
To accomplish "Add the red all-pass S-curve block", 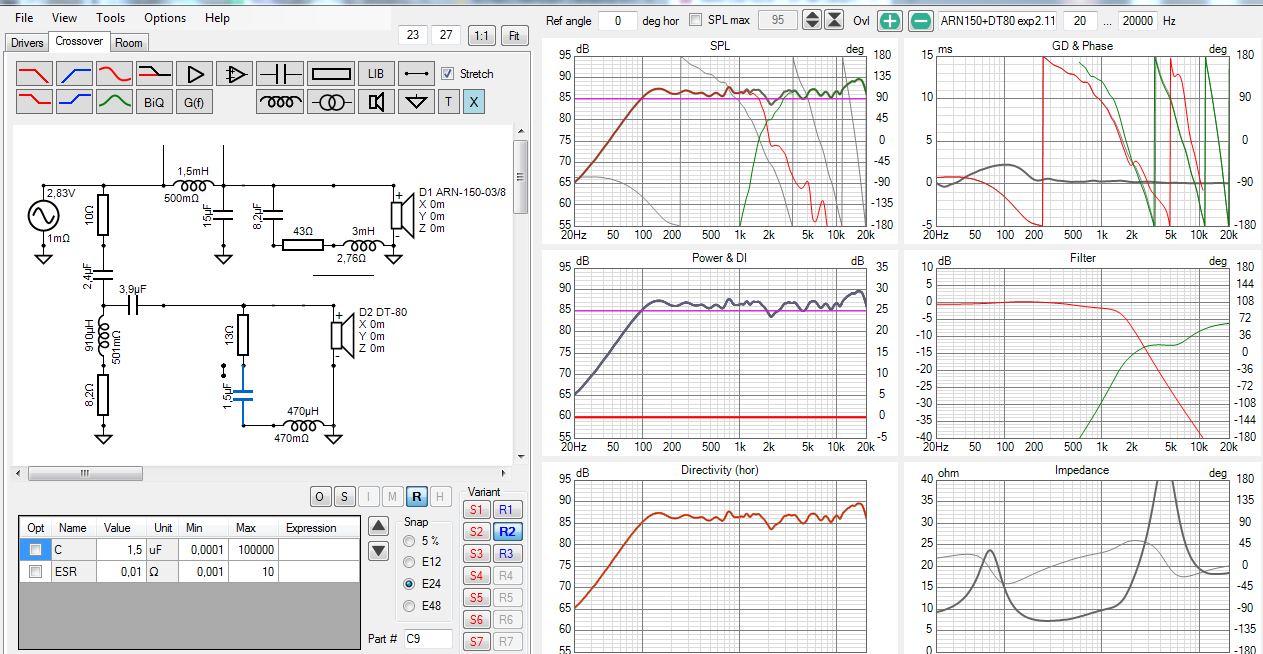I will tap(114, 73).
